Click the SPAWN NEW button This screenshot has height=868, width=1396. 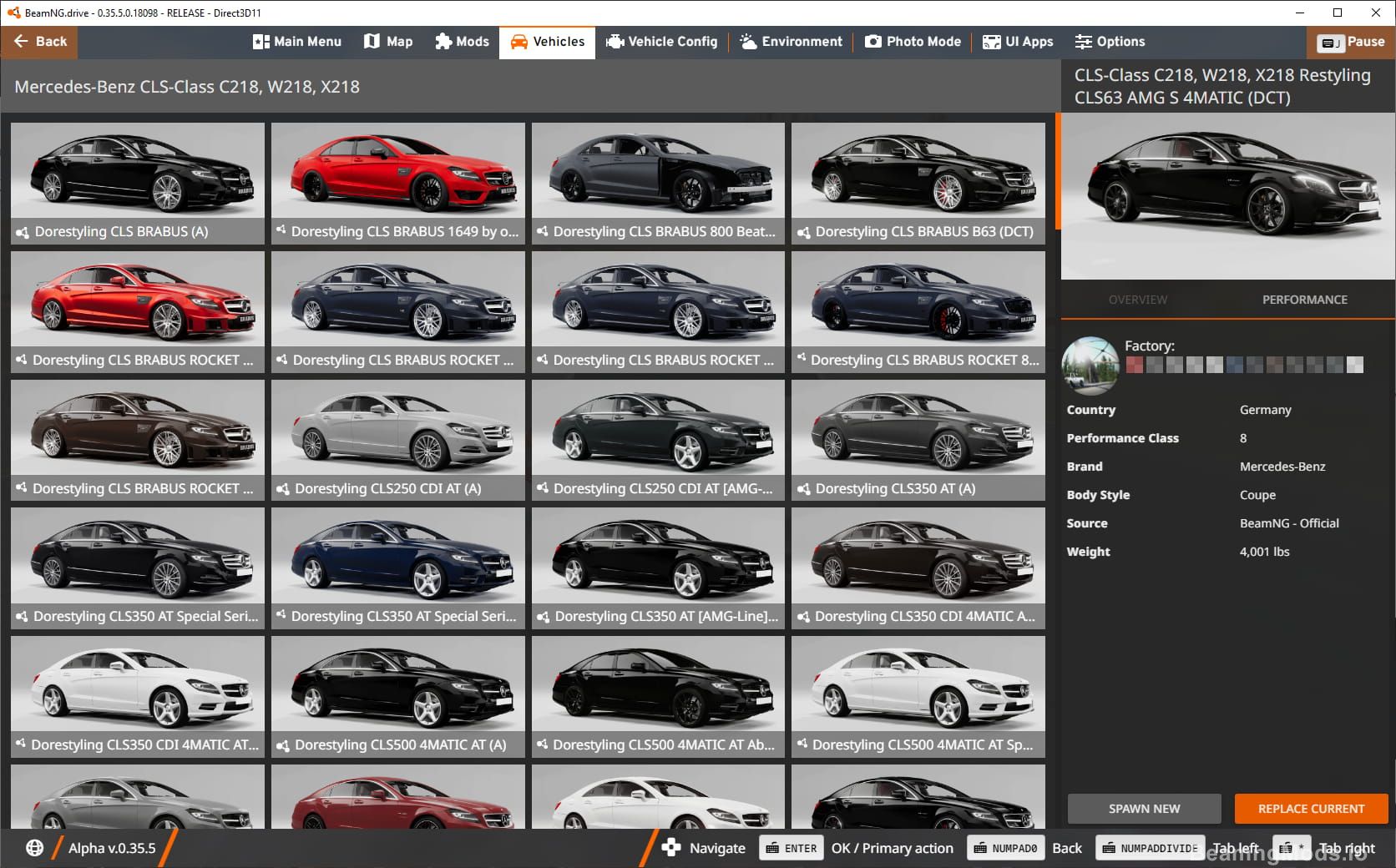[x=1144, y=809]
